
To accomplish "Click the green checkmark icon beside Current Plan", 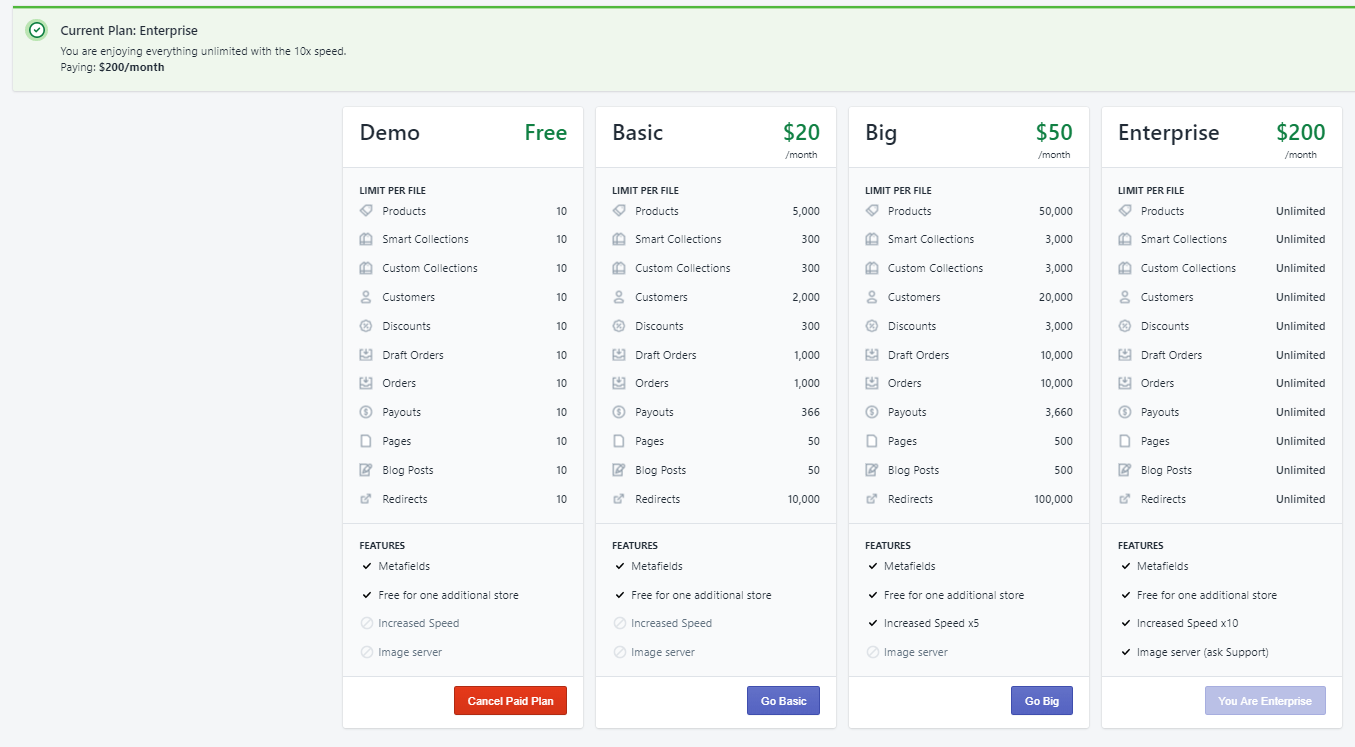I will pos(37,30).
